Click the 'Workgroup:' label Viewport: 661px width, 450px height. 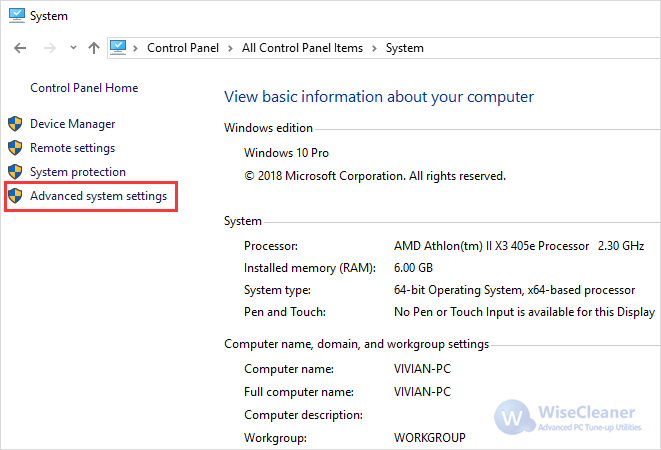click(x=275, y=438)
